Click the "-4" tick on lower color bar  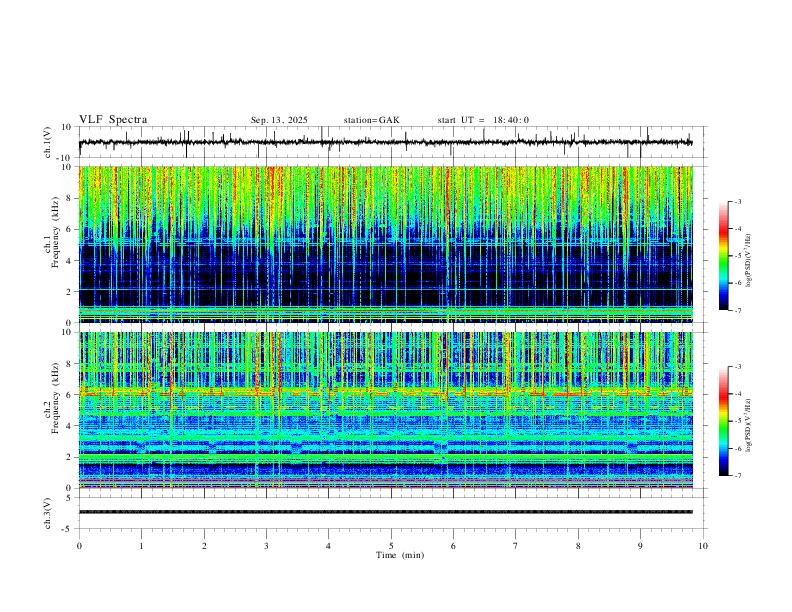(x=737, y=394)
